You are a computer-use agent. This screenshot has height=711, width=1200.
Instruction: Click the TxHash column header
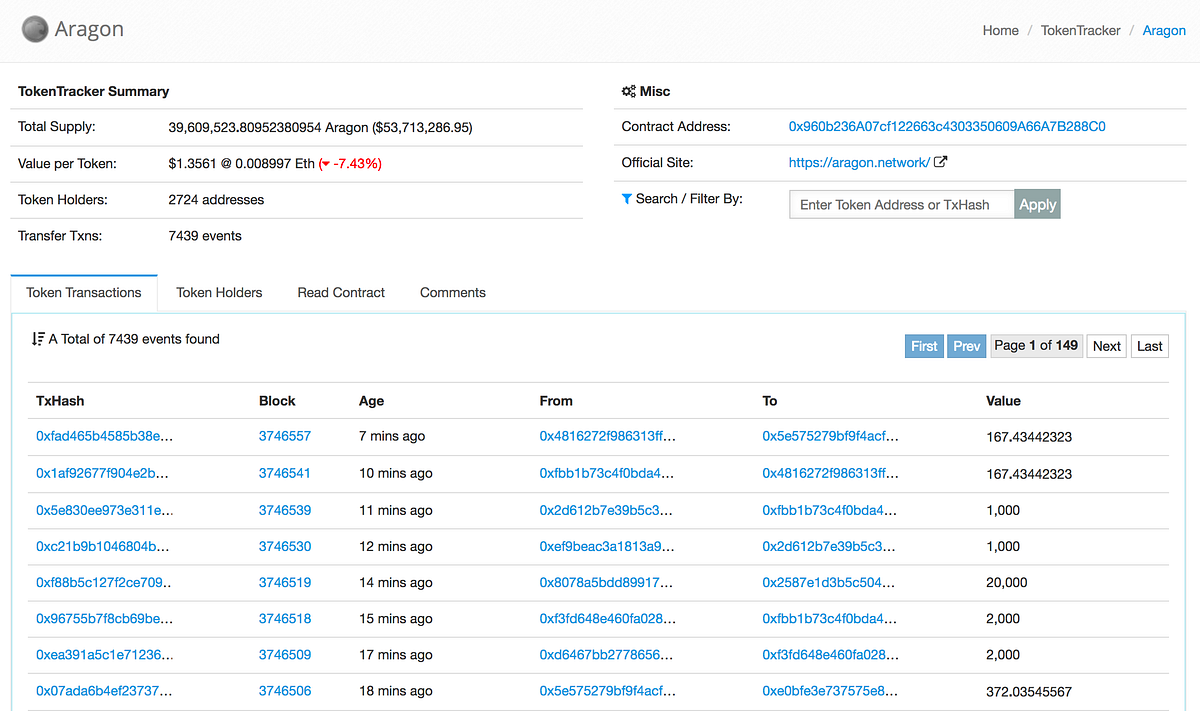[x=60, y=401]
